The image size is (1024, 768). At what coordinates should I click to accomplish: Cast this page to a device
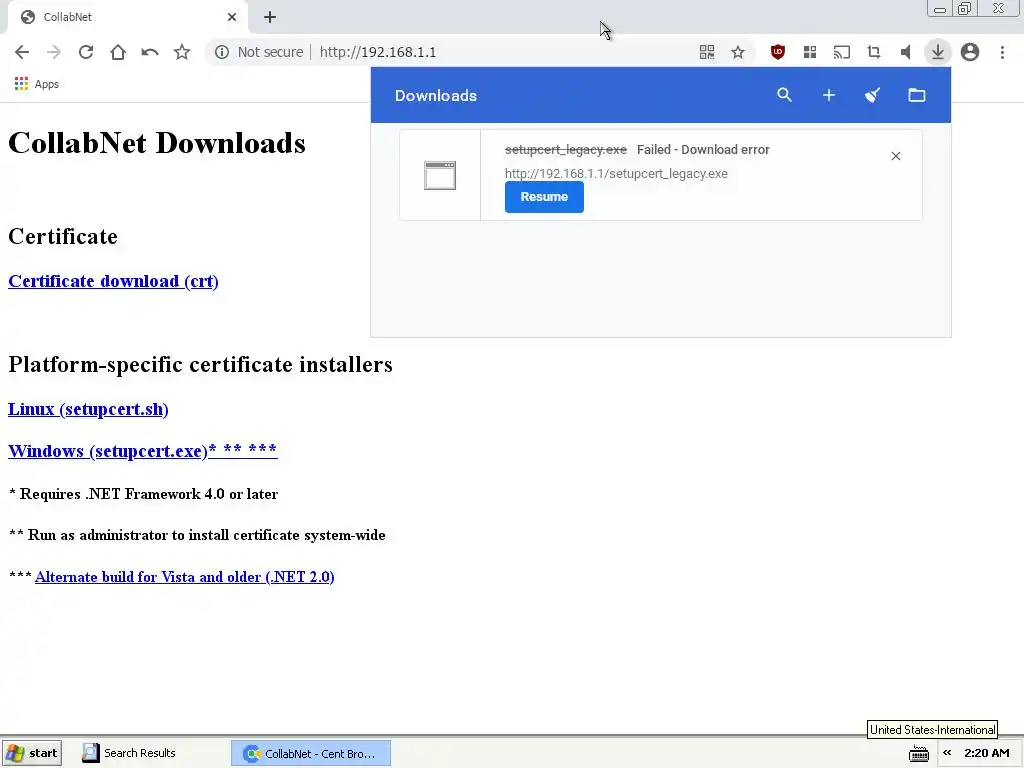(842, 52)
